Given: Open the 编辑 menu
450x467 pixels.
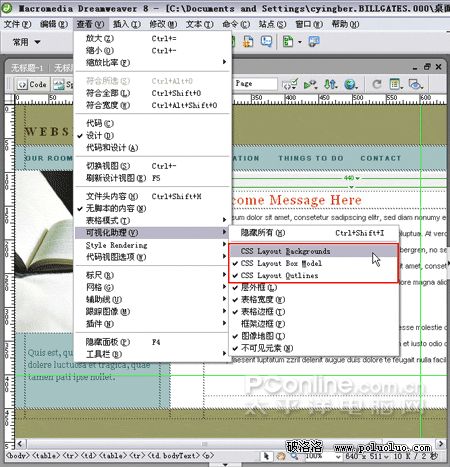Looking at the screenshot, I should tap(53, 24).
